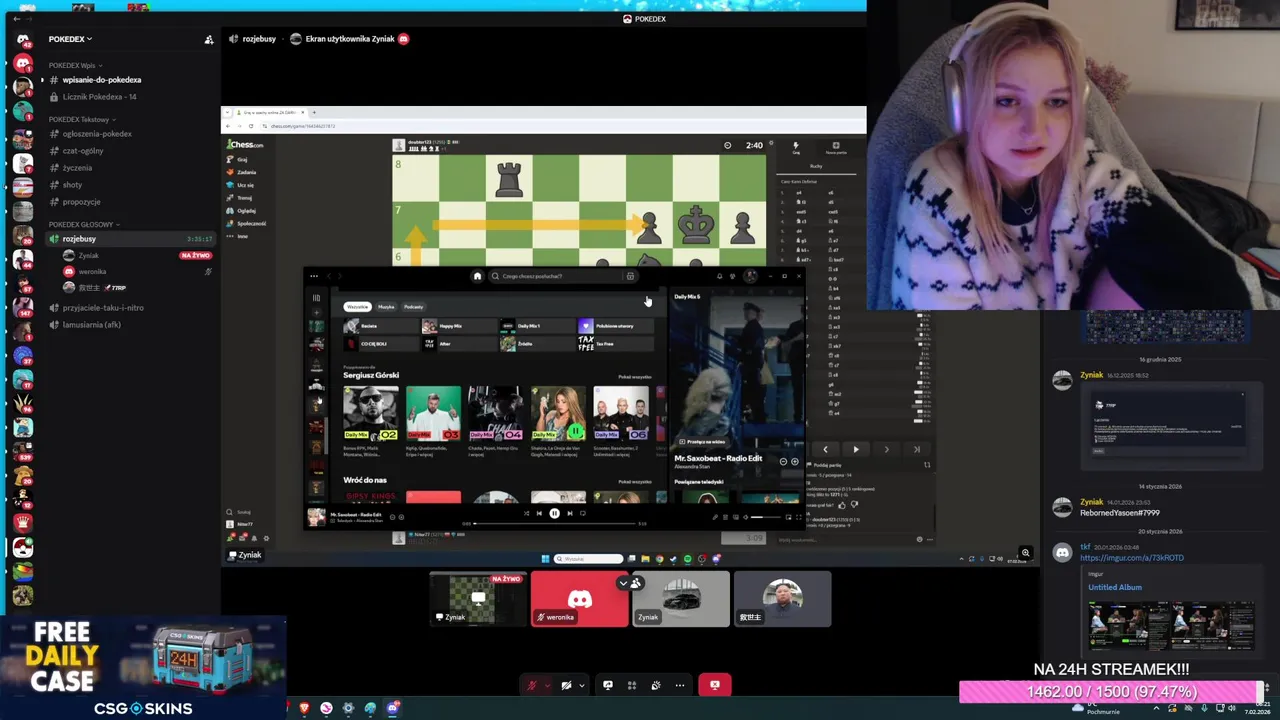Unmute the microphone in call controls

pos(532,685)
